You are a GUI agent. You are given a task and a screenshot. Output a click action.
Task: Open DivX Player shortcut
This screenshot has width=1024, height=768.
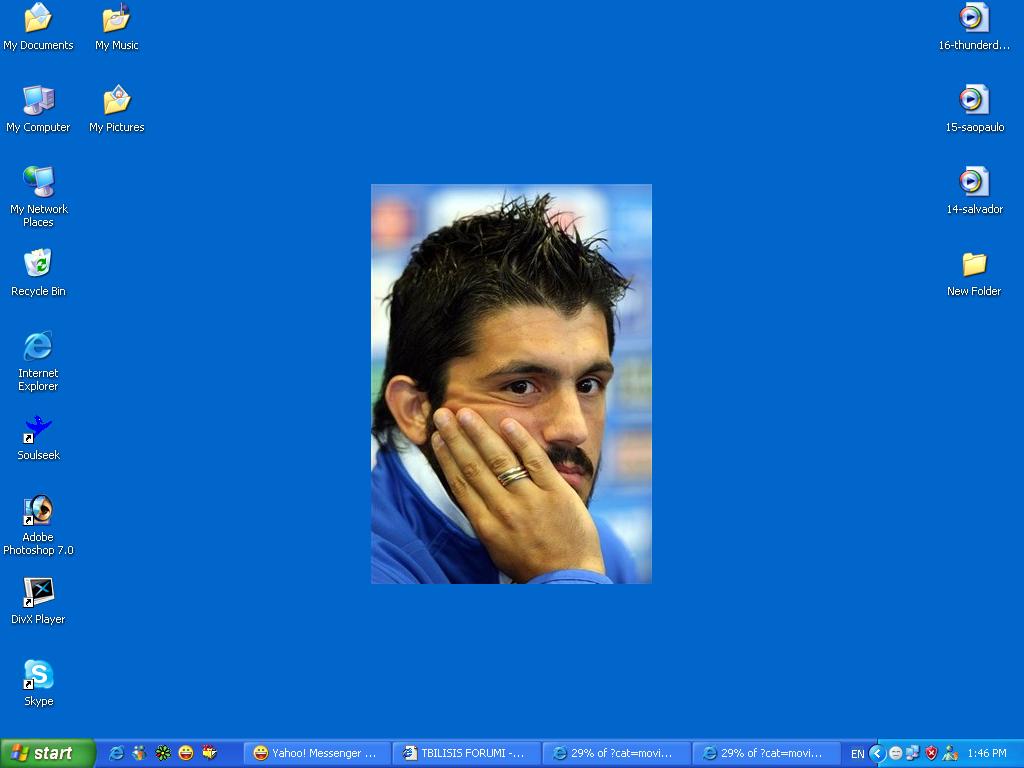coord(38,594)
